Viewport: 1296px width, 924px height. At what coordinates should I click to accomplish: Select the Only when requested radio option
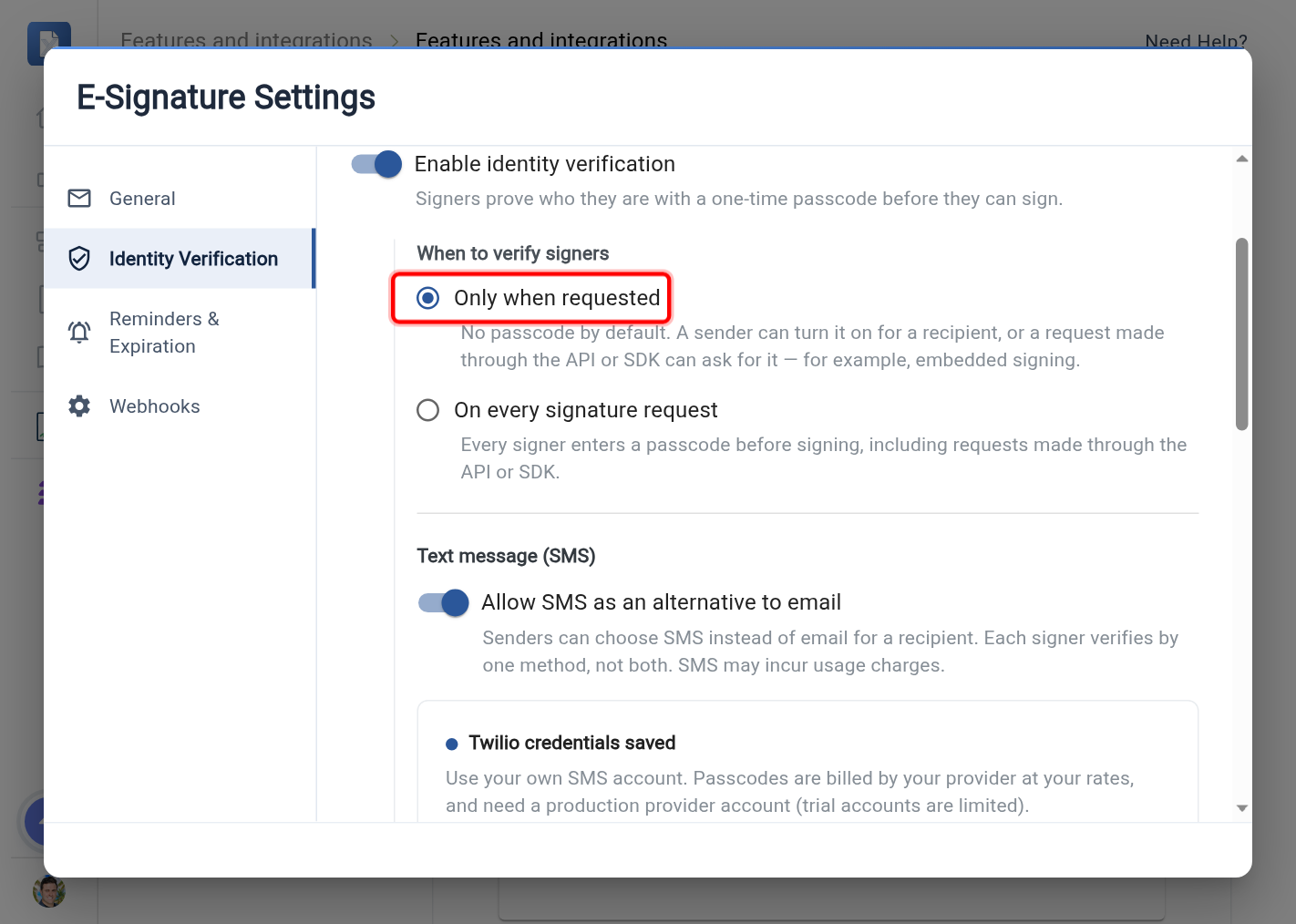pos(427,298)
